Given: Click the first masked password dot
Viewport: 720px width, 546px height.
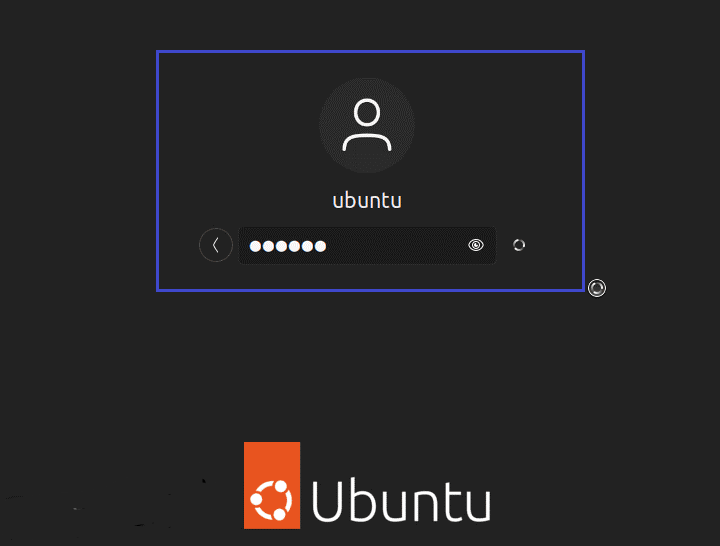Looking at the screenshot, I should coord(255,246).
